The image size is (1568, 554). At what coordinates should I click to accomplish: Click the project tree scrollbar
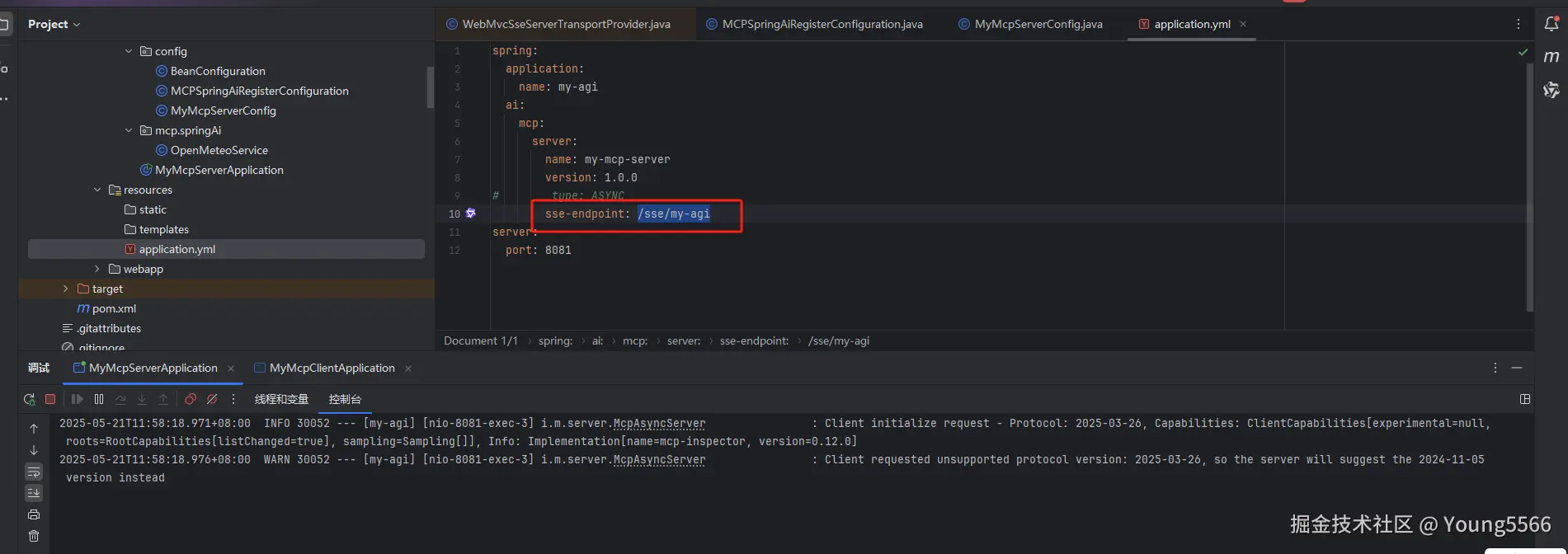tap(430, 87)
